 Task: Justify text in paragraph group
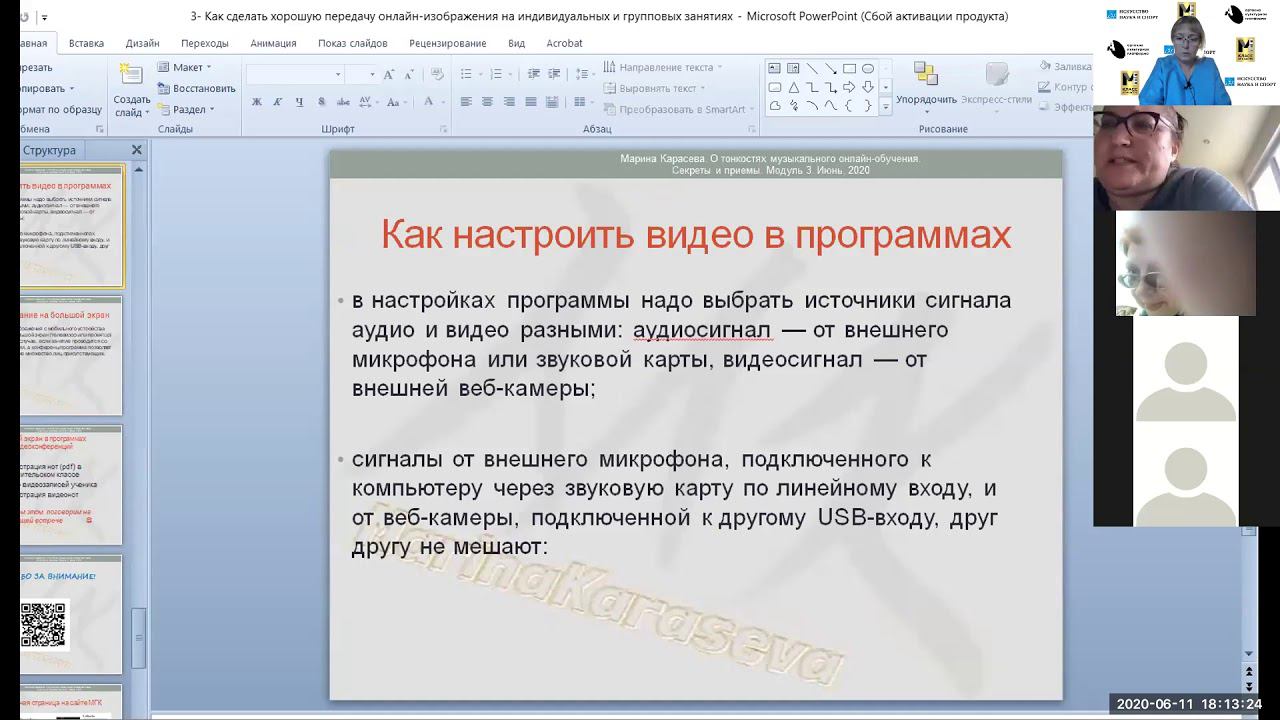(531, 101)
